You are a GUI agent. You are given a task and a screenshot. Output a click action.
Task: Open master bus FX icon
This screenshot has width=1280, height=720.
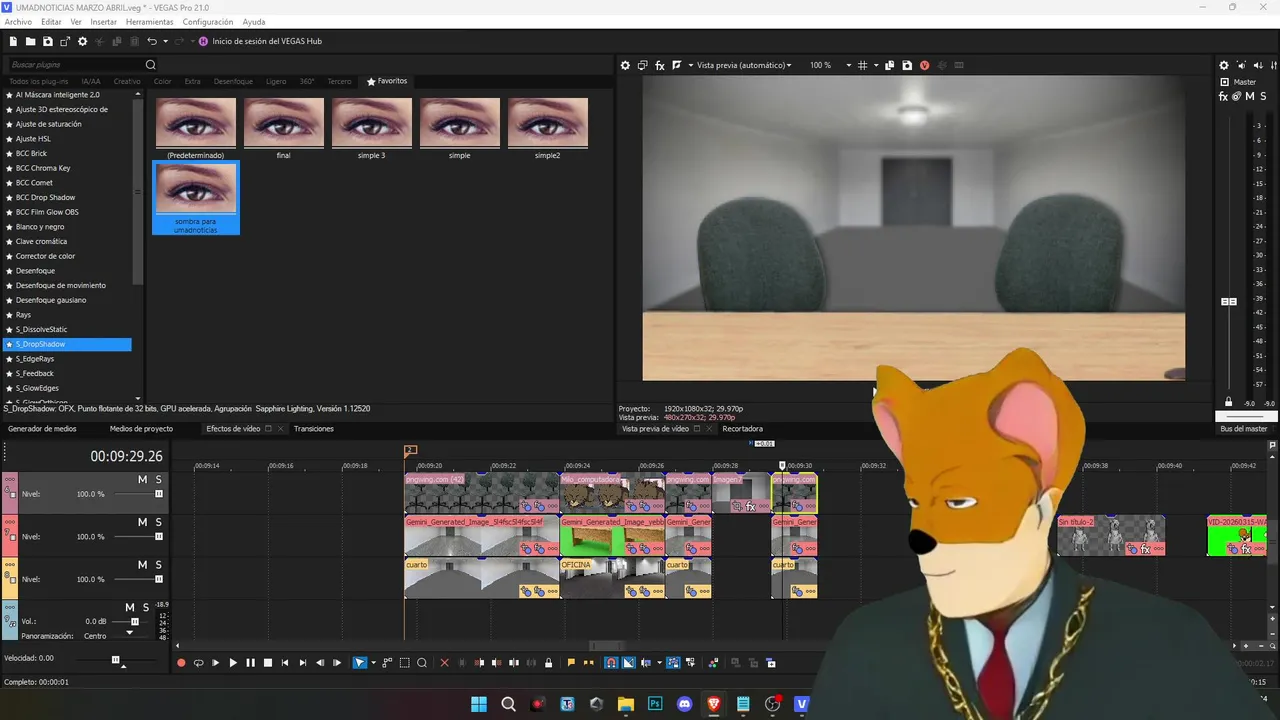1224,96
